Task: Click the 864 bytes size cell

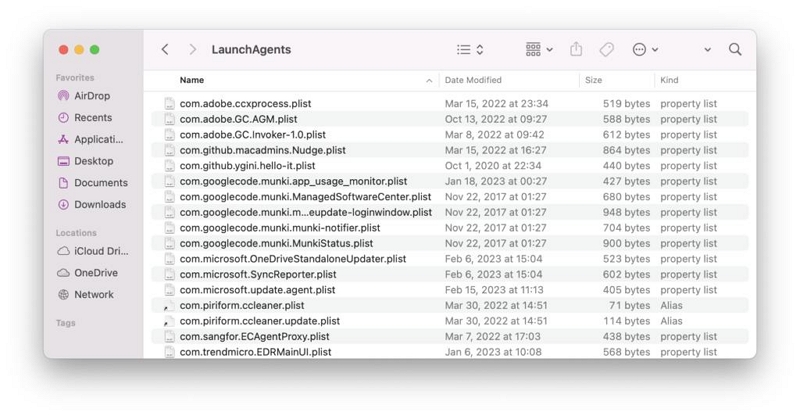Action: [x=627, y=150]
